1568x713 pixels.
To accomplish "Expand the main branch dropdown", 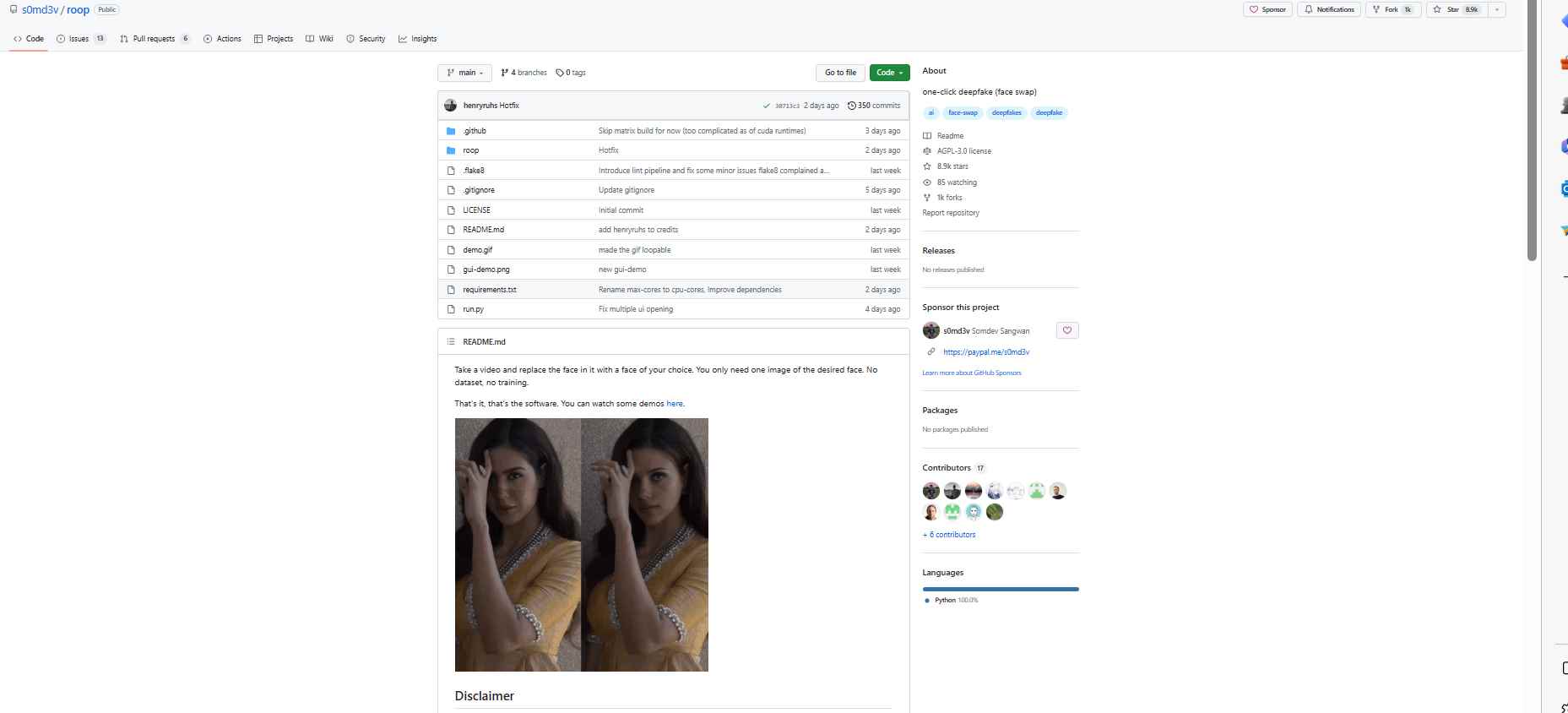I will (x=464, y=73).
